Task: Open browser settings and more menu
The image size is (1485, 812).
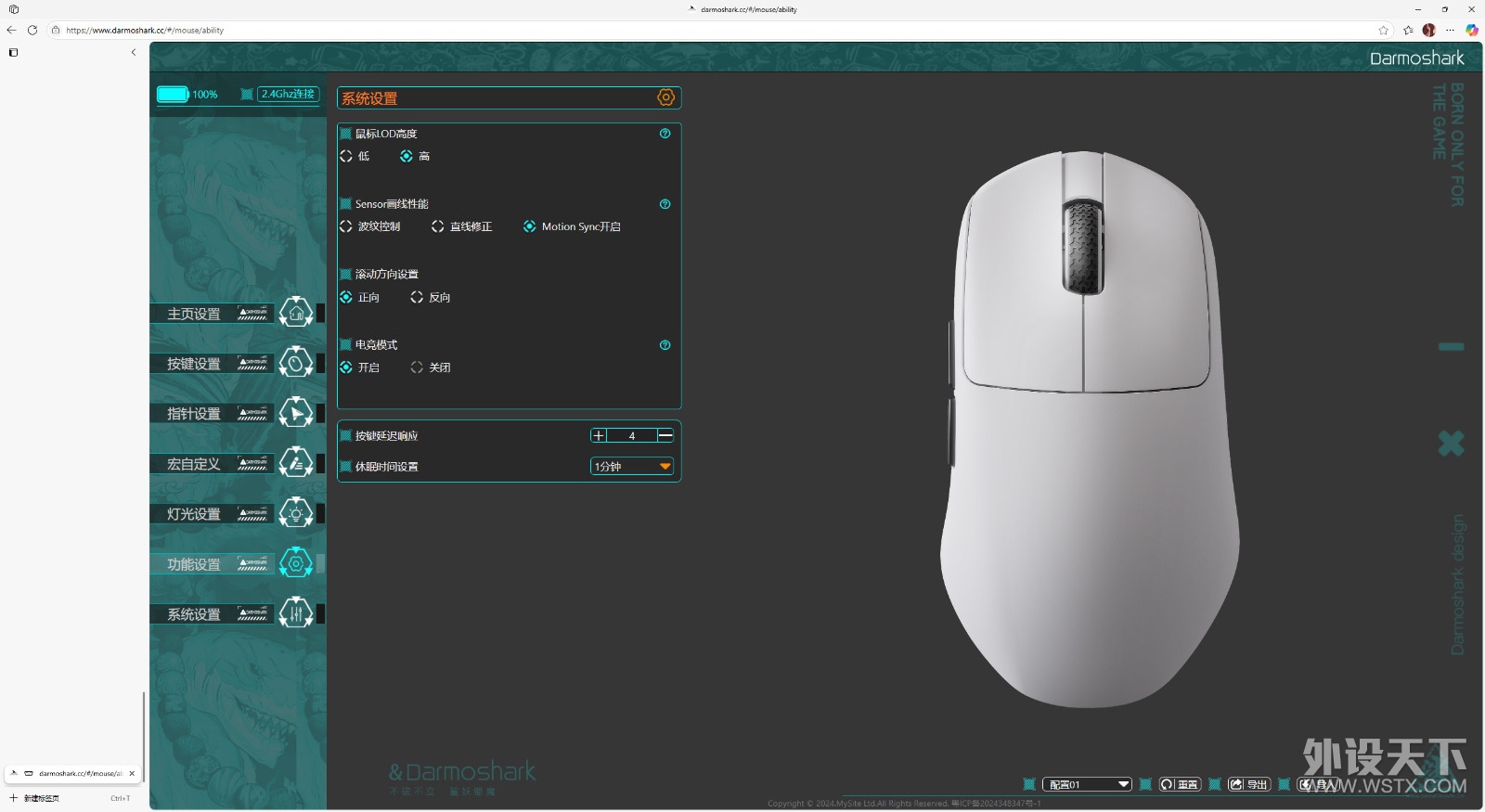Action: 1450,30
